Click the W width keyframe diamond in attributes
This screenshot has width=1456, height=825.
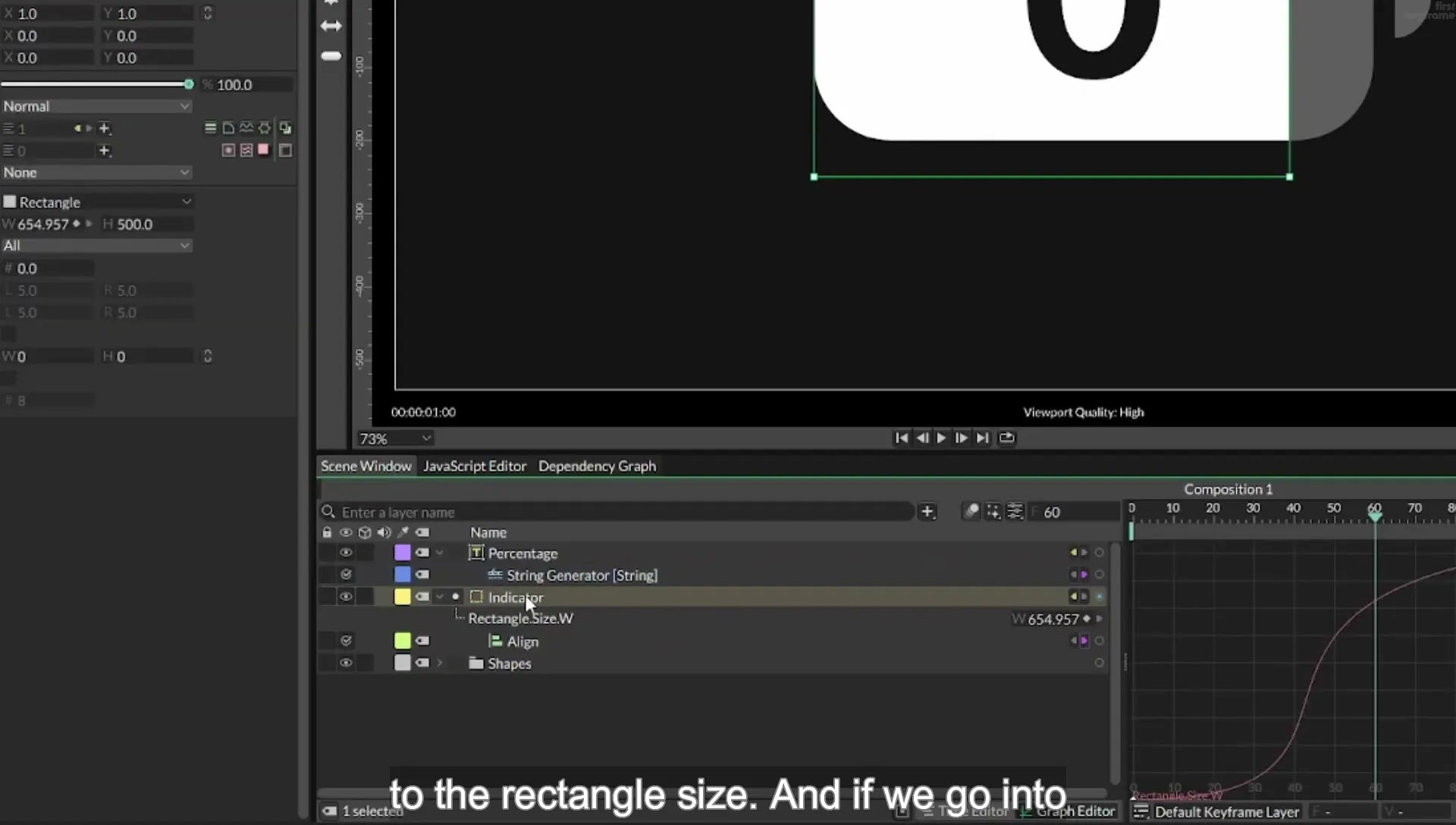click(76, 224)
